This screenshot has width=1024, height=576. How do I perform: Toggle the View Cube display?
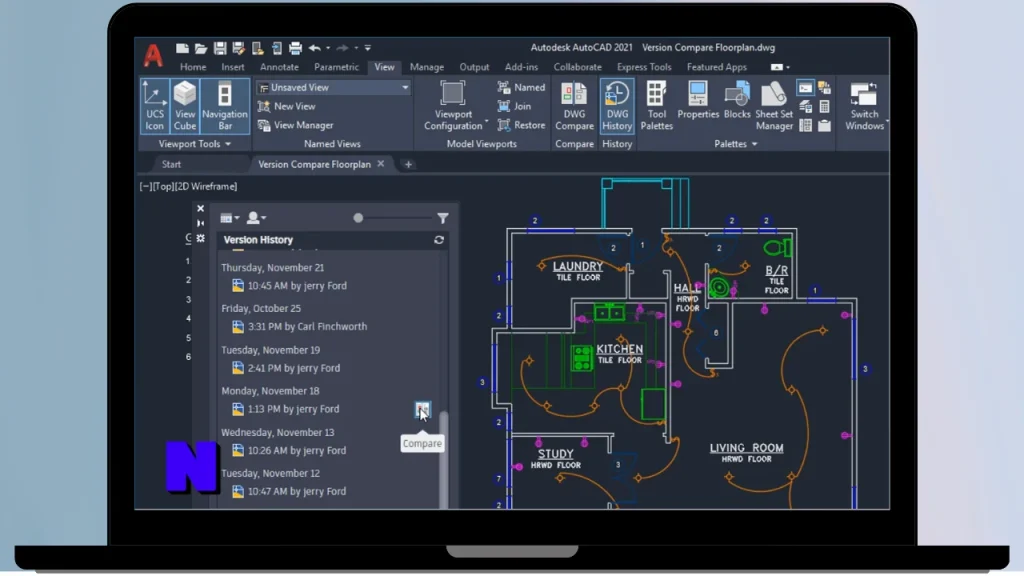pos(185,105)
